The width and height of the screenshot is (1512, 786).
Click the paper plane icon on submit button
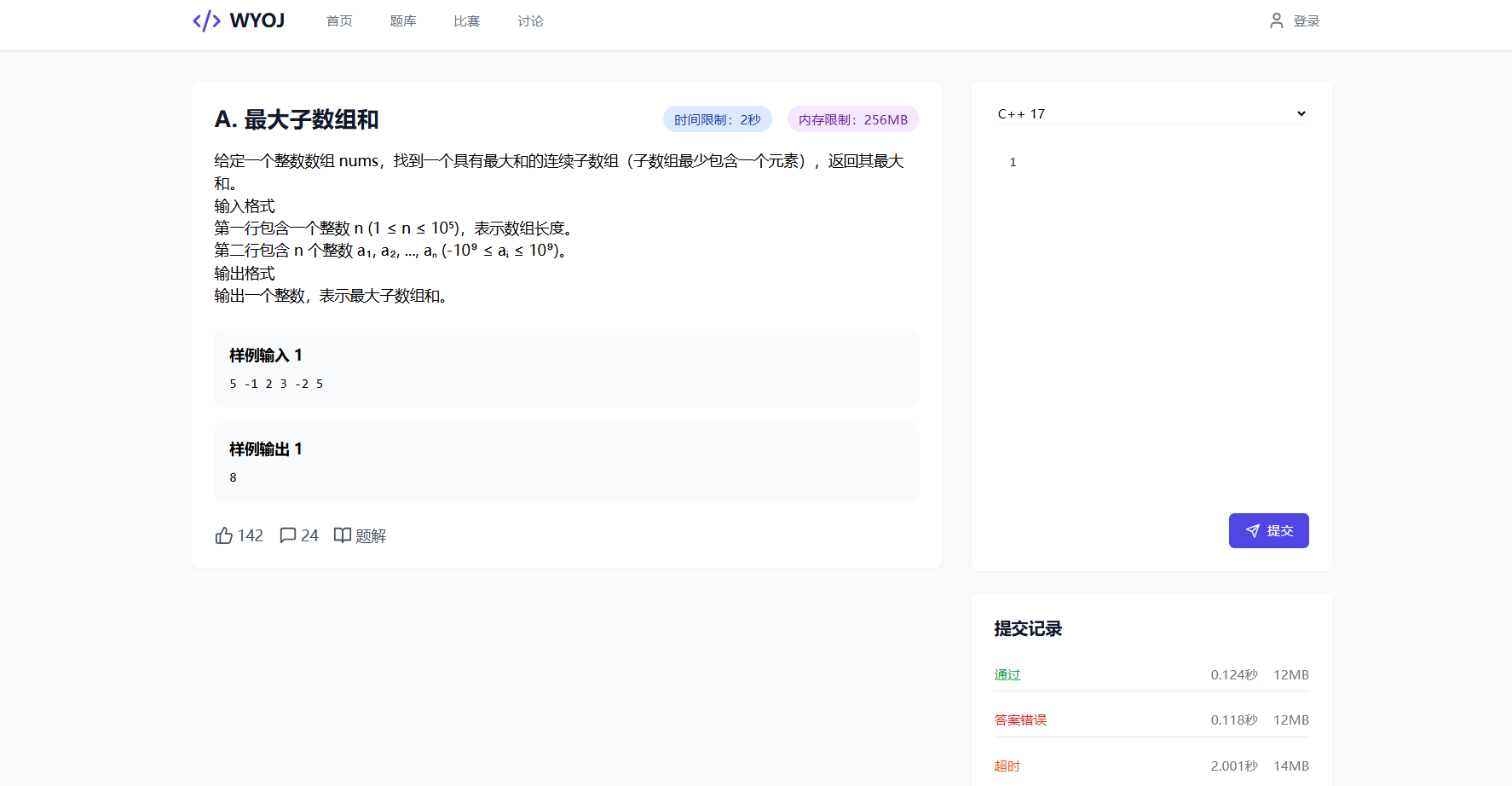coord(1252,531)
